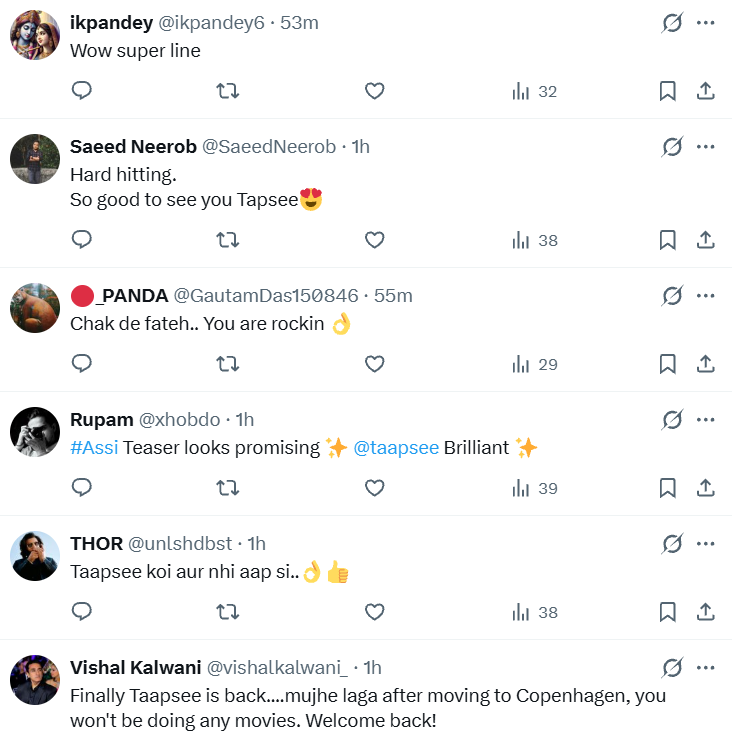Click Grok icon on _PANDA's reply
732x738 pixels.
point(672,296)
